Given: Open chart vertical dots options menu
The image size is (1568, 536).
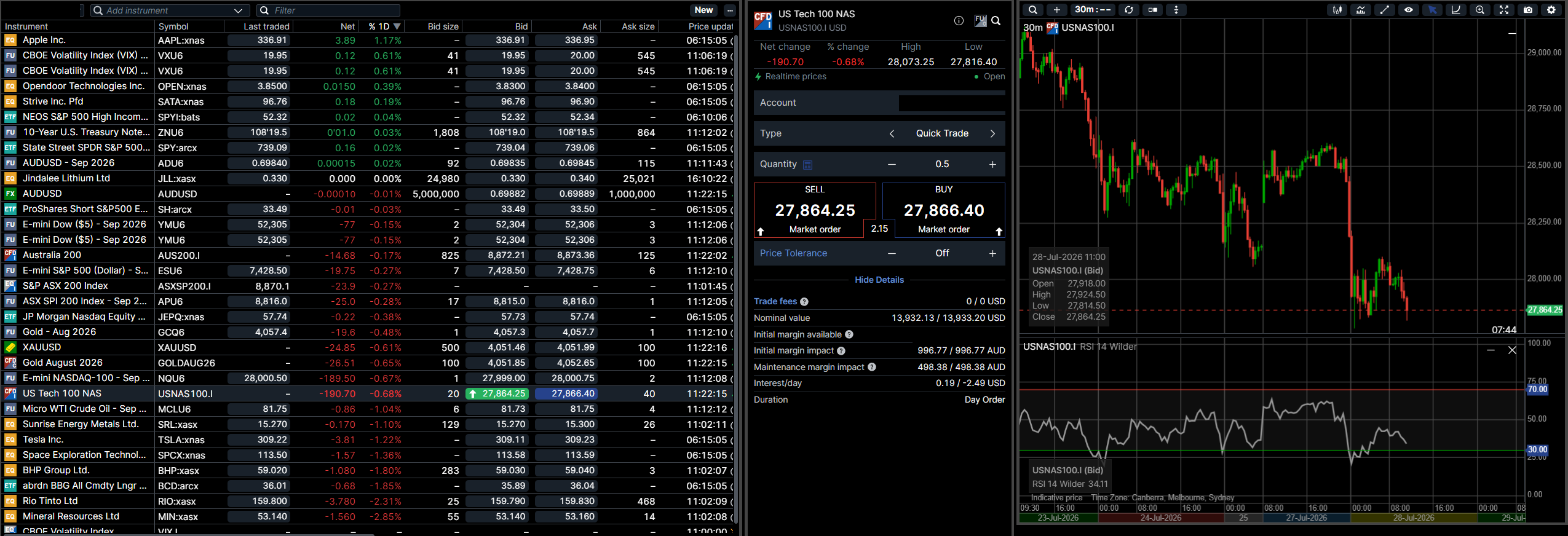Looking at the screenshot, I should pyautogui.click(x=1176, y=10).
